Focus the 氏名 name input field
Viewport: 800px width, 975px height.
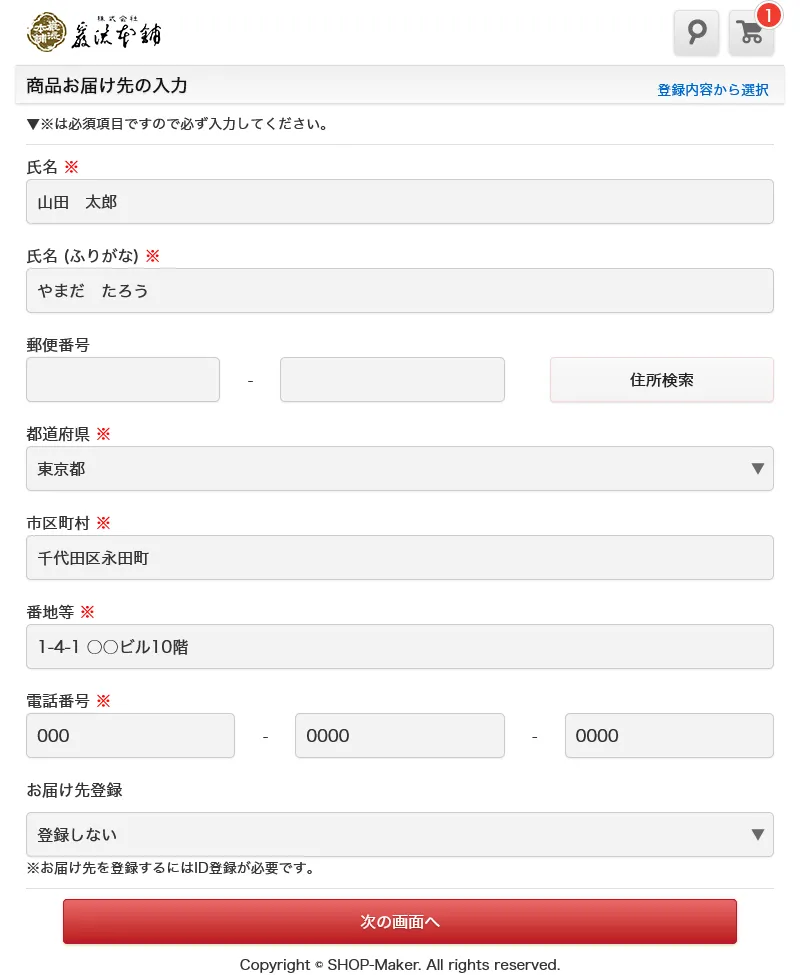point(400,201)
